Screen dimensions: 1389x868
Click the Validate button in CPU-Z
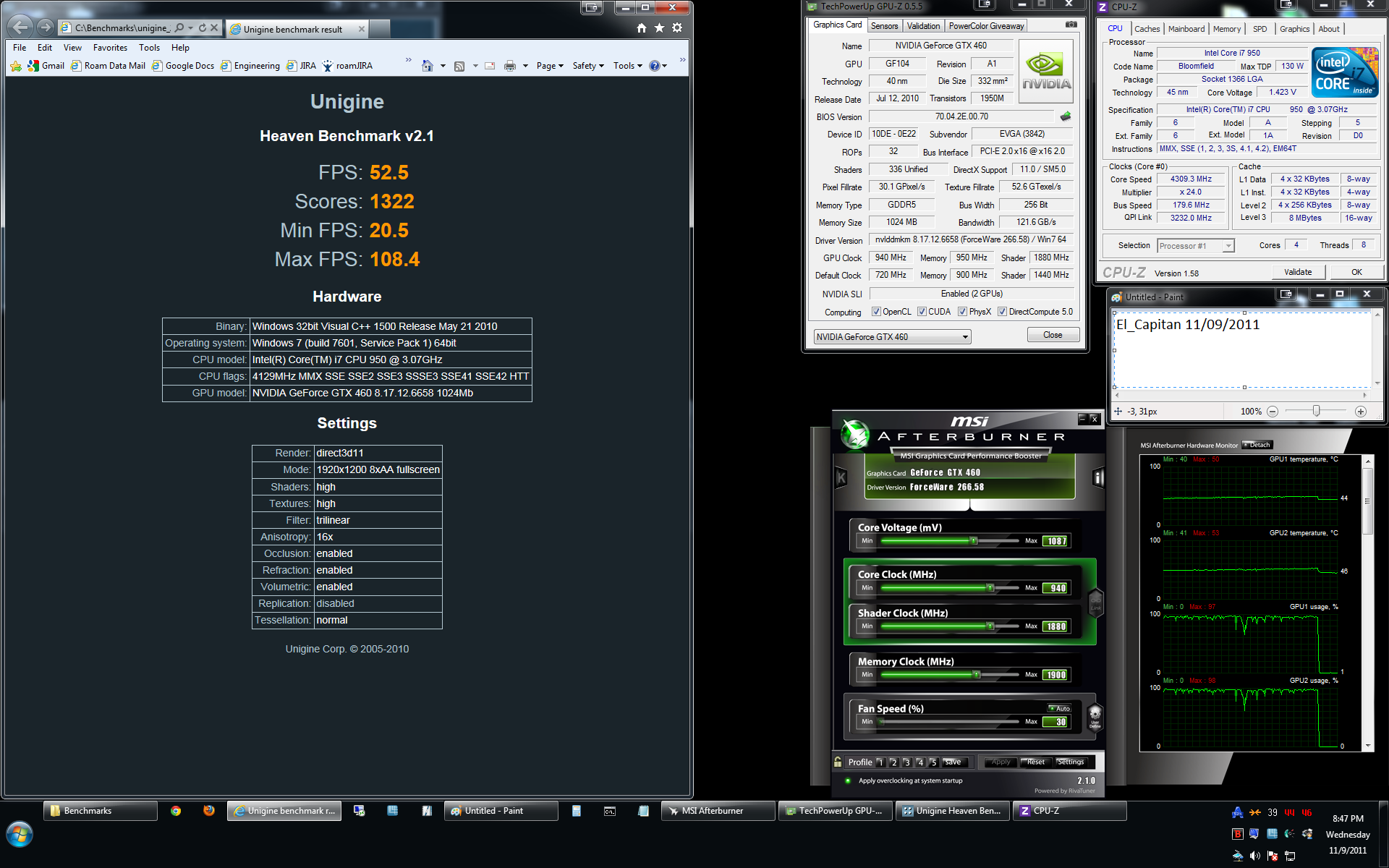coord(1298,272)
